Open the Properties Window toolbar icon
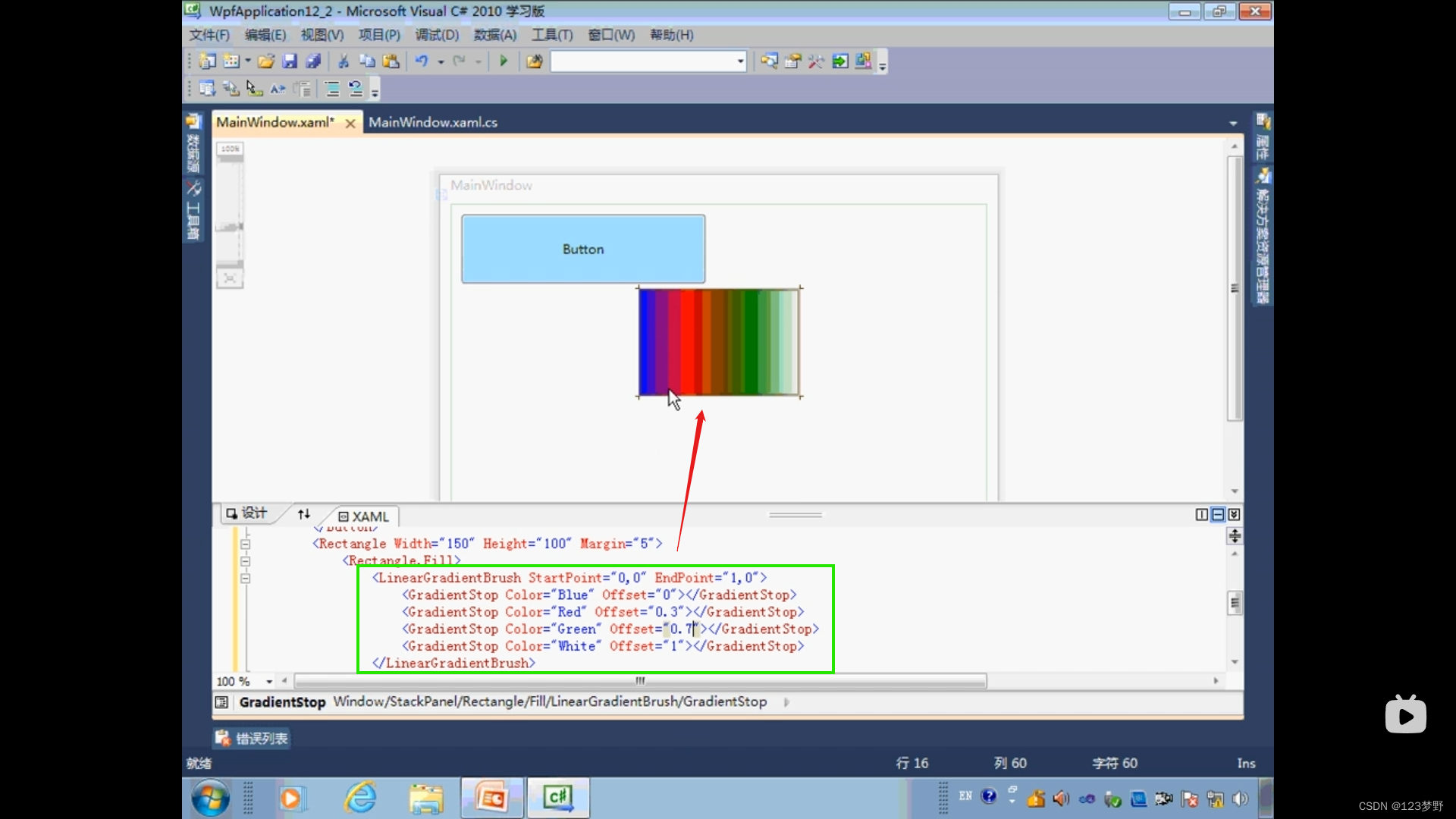Screen dimensions: 1456x819 [792, 61]
